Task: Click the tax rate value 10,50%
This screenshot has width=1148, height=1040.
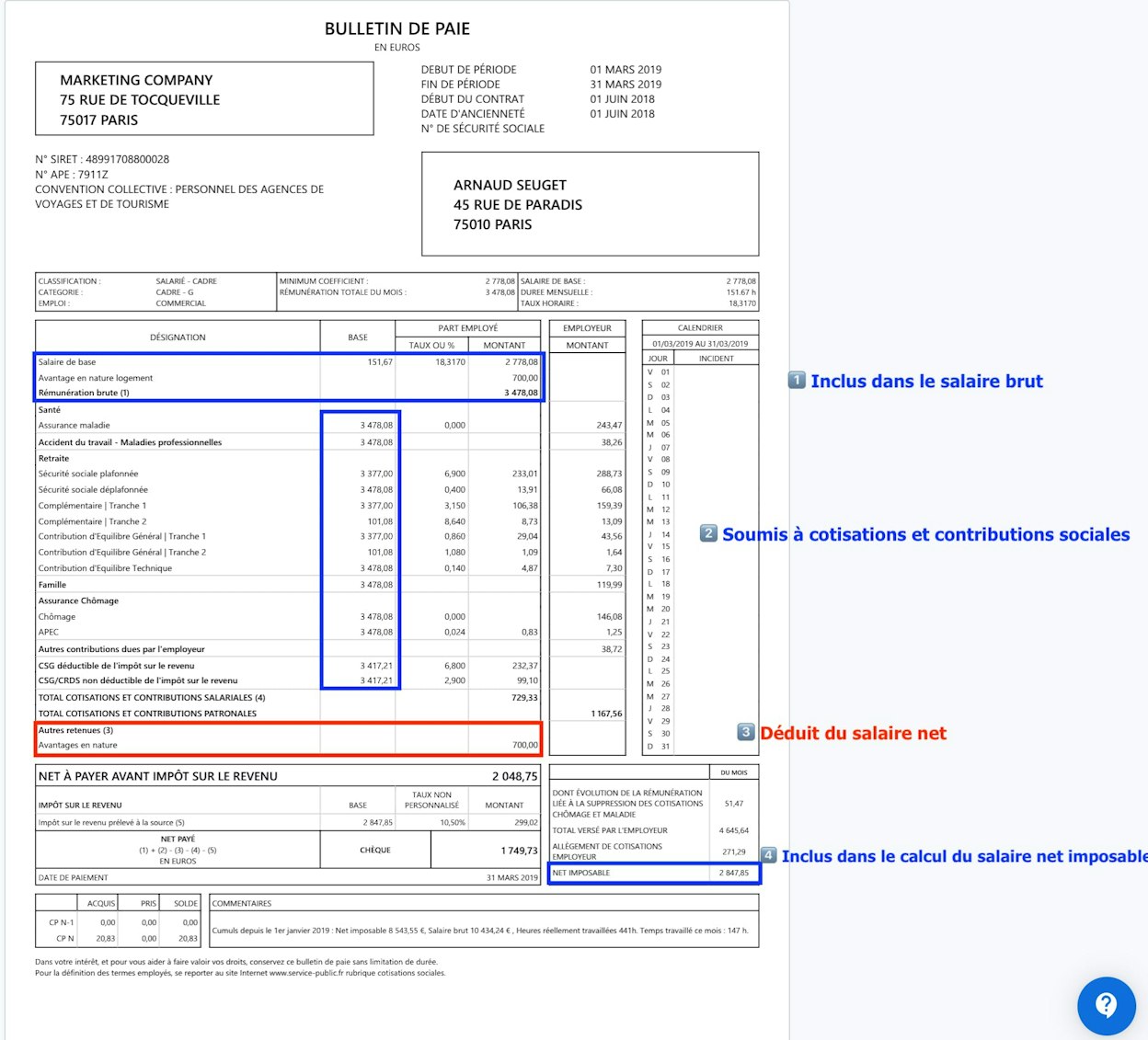Action: 453,823
